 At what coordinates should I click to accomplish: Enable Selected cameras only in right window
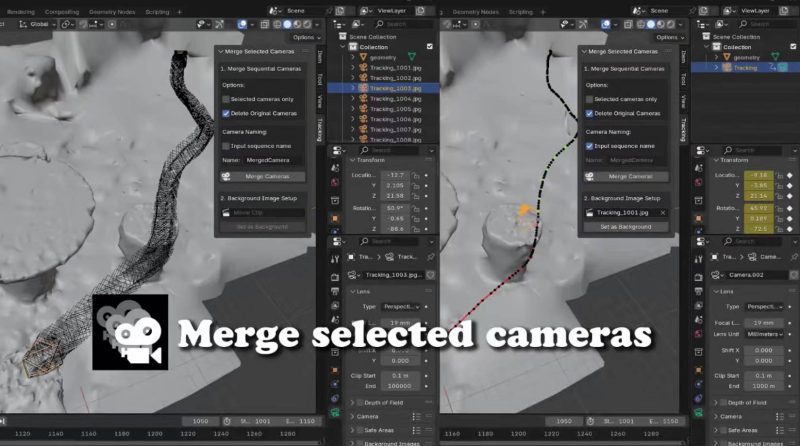(589, 99)
